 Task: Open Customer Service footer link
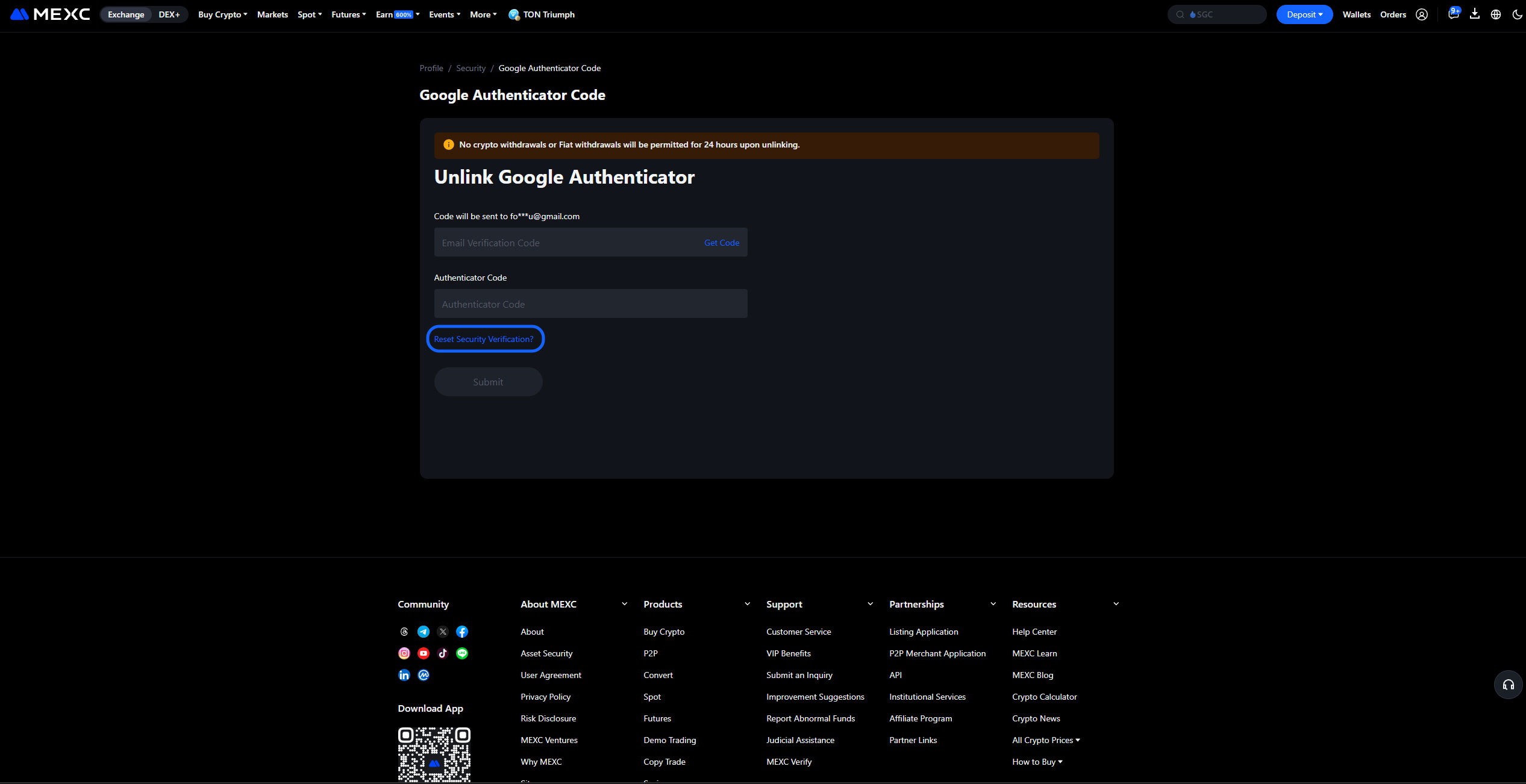(799, 632)
